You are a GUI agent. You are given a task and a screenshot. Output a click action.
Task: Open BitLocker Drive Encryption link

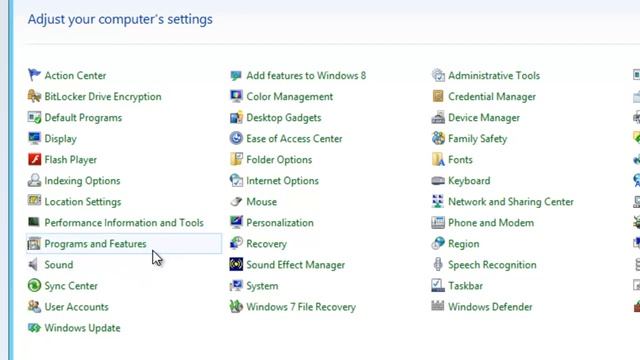103,97
